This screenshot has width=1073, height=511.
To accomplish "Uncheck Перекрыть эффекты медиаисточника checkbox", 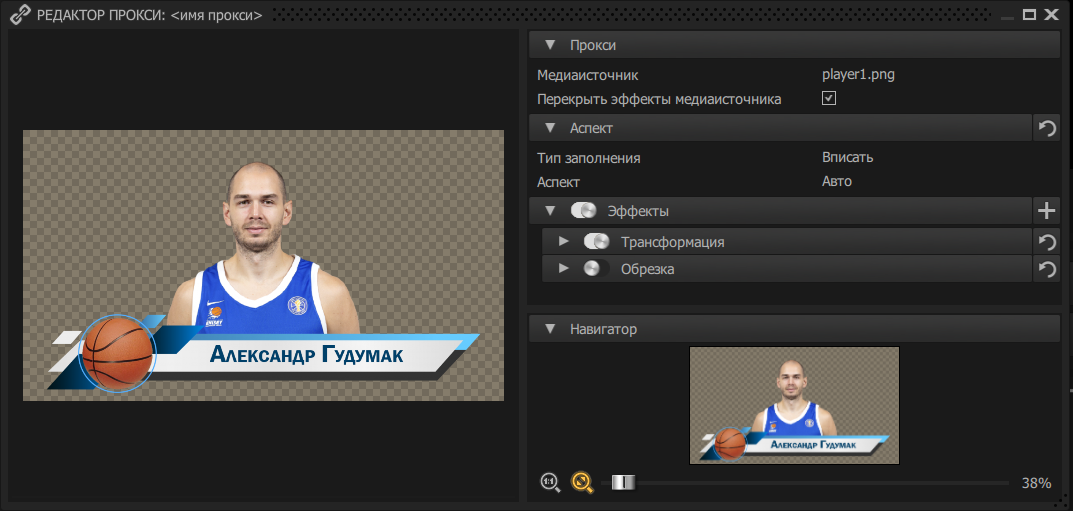I will (828, 99).
